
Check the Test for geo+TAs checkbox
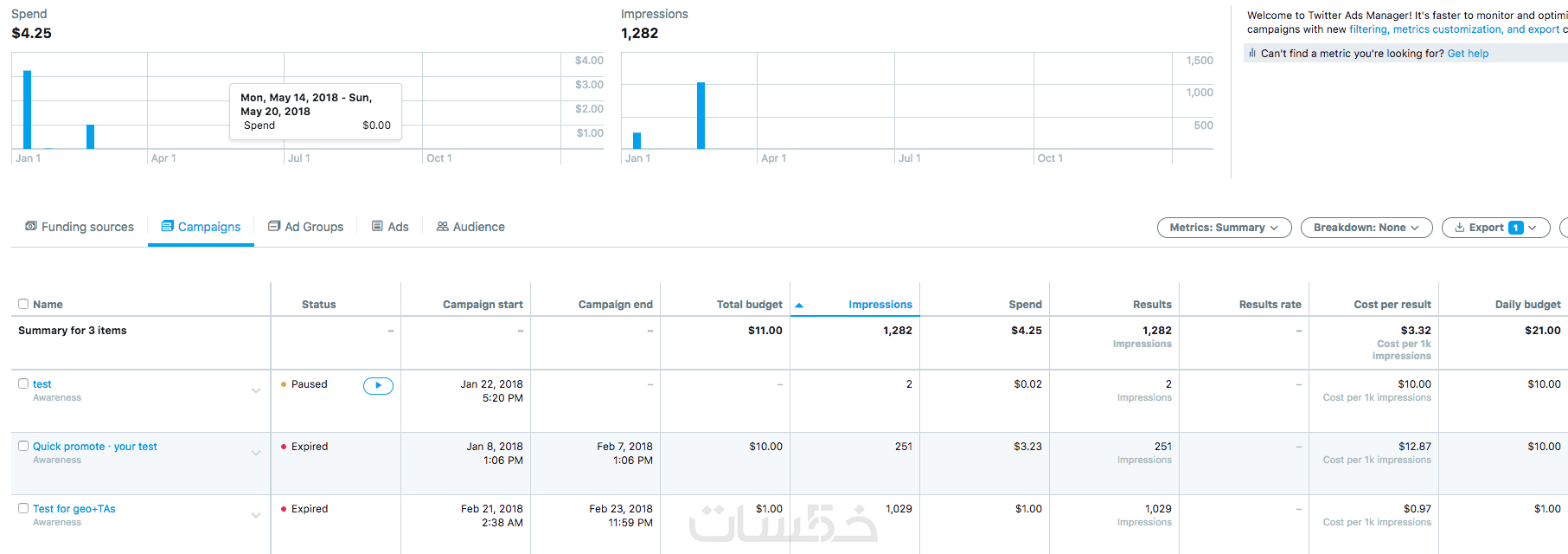point(23,508)
